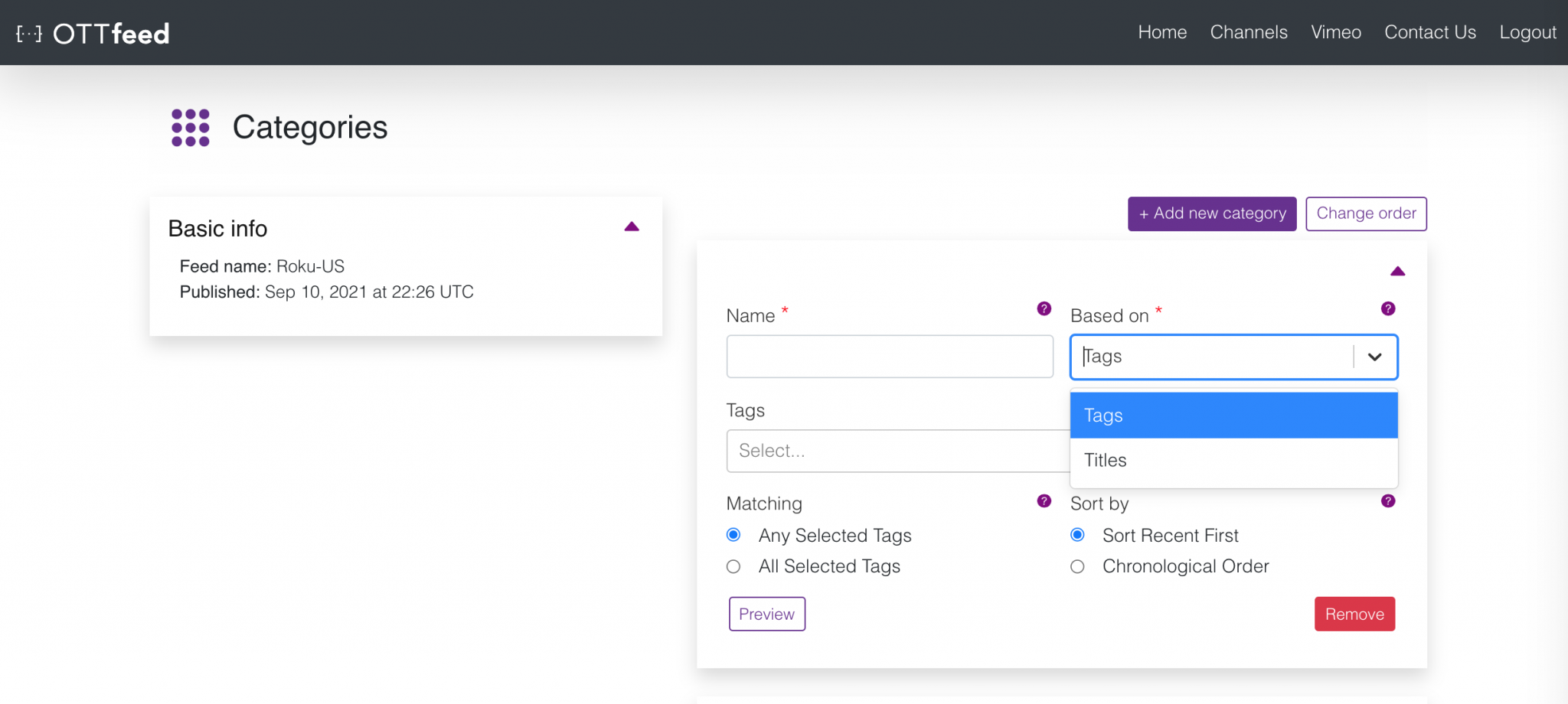Screen dimensions: 1568x704
Task: Select the Any Selected Tags option
Action: pos(733,535)
